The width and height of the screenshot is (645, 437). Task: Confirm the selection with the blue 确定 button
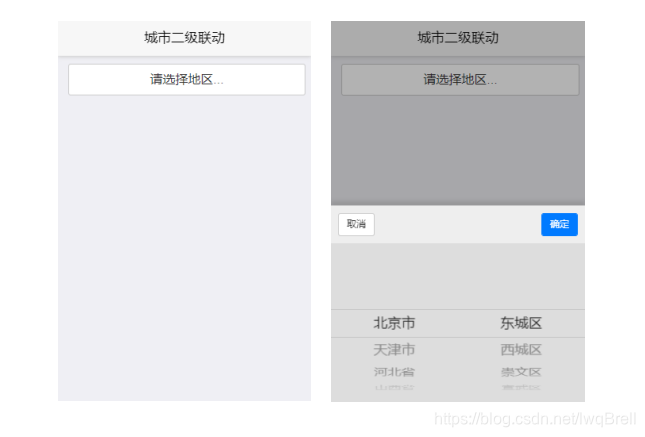(559, 224)
